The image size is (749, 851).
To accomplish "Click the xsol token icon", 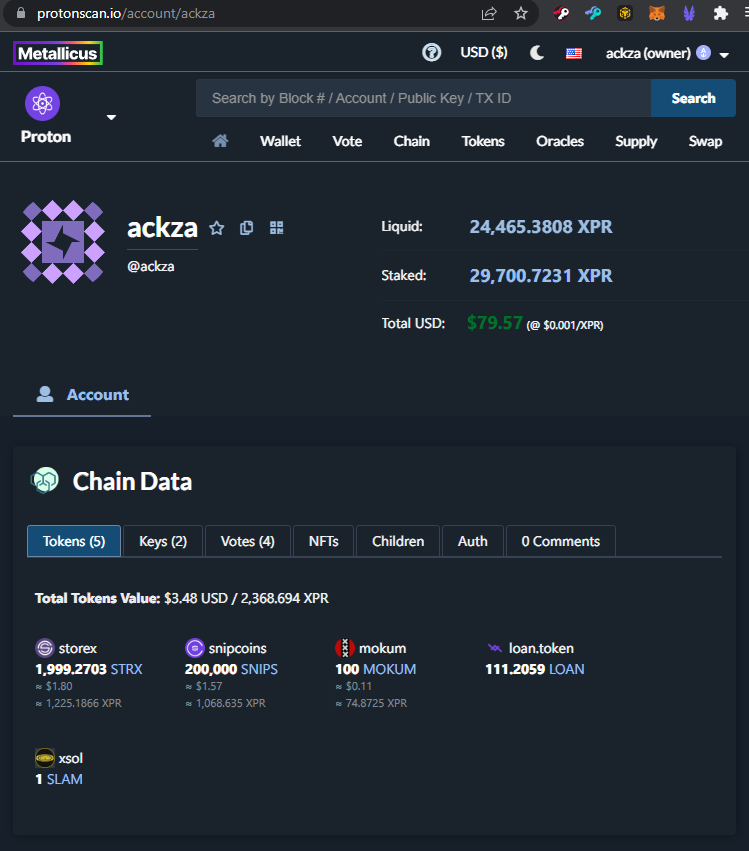I will [45, 758].
